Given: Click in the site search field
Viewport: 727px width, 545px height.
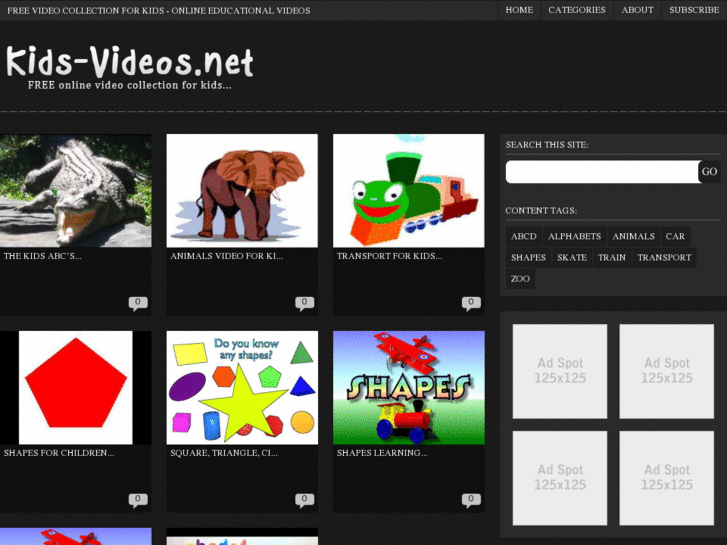Looking at the screenshot, I should tap(602, 172).
